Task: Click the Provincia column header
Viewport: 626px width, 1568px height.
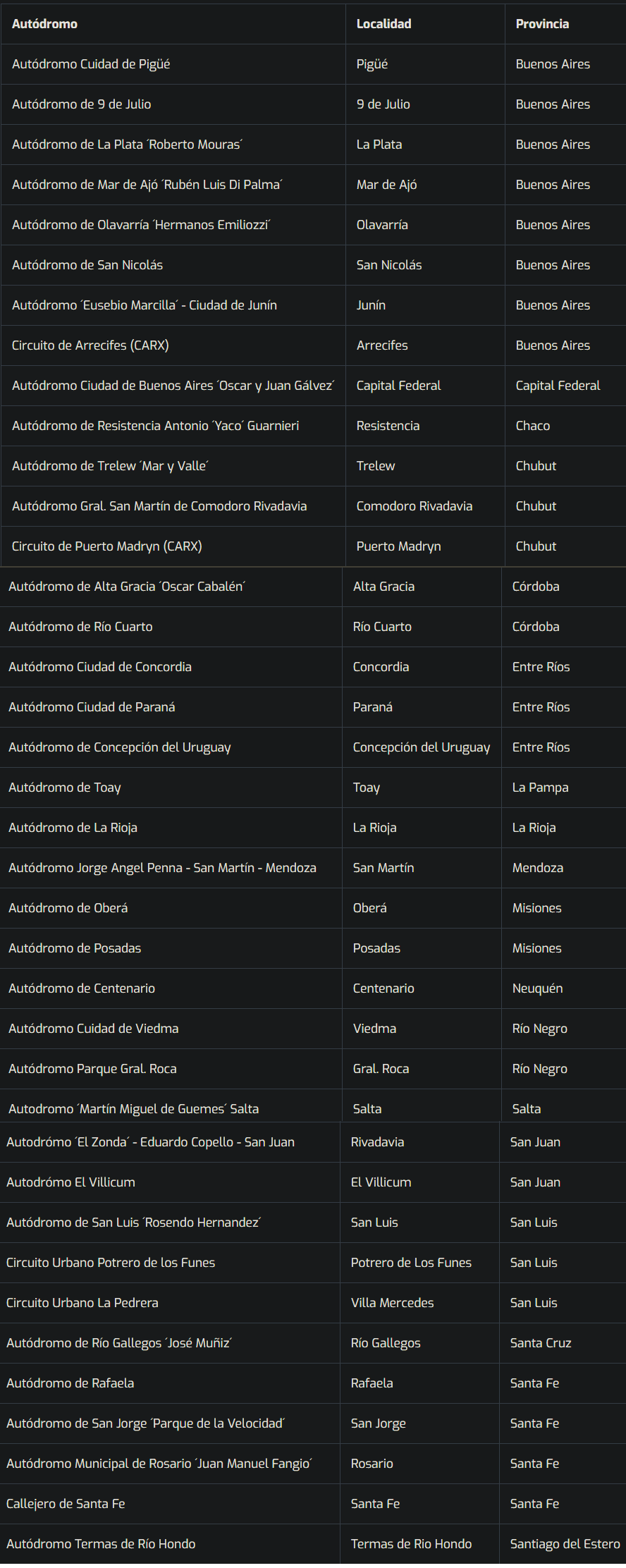Action: [x=541, y=24]
